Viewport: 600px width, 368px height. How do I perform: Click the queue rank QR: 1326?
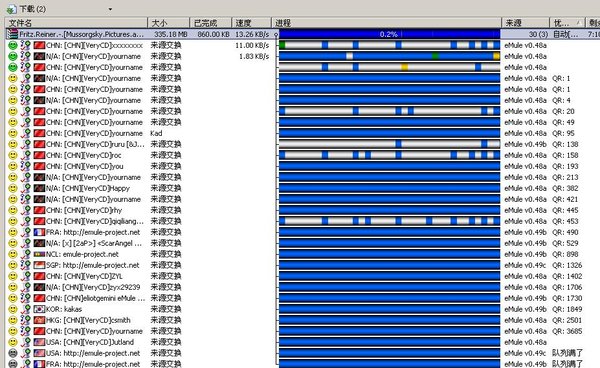pos(567,265)
